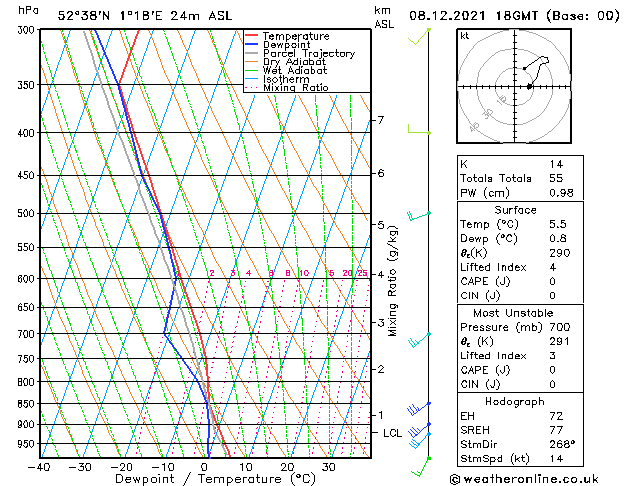This screenshot has width=629, height=486.
Task: Select the Dry Adiabat legend entry
Action: click(294, 62)
